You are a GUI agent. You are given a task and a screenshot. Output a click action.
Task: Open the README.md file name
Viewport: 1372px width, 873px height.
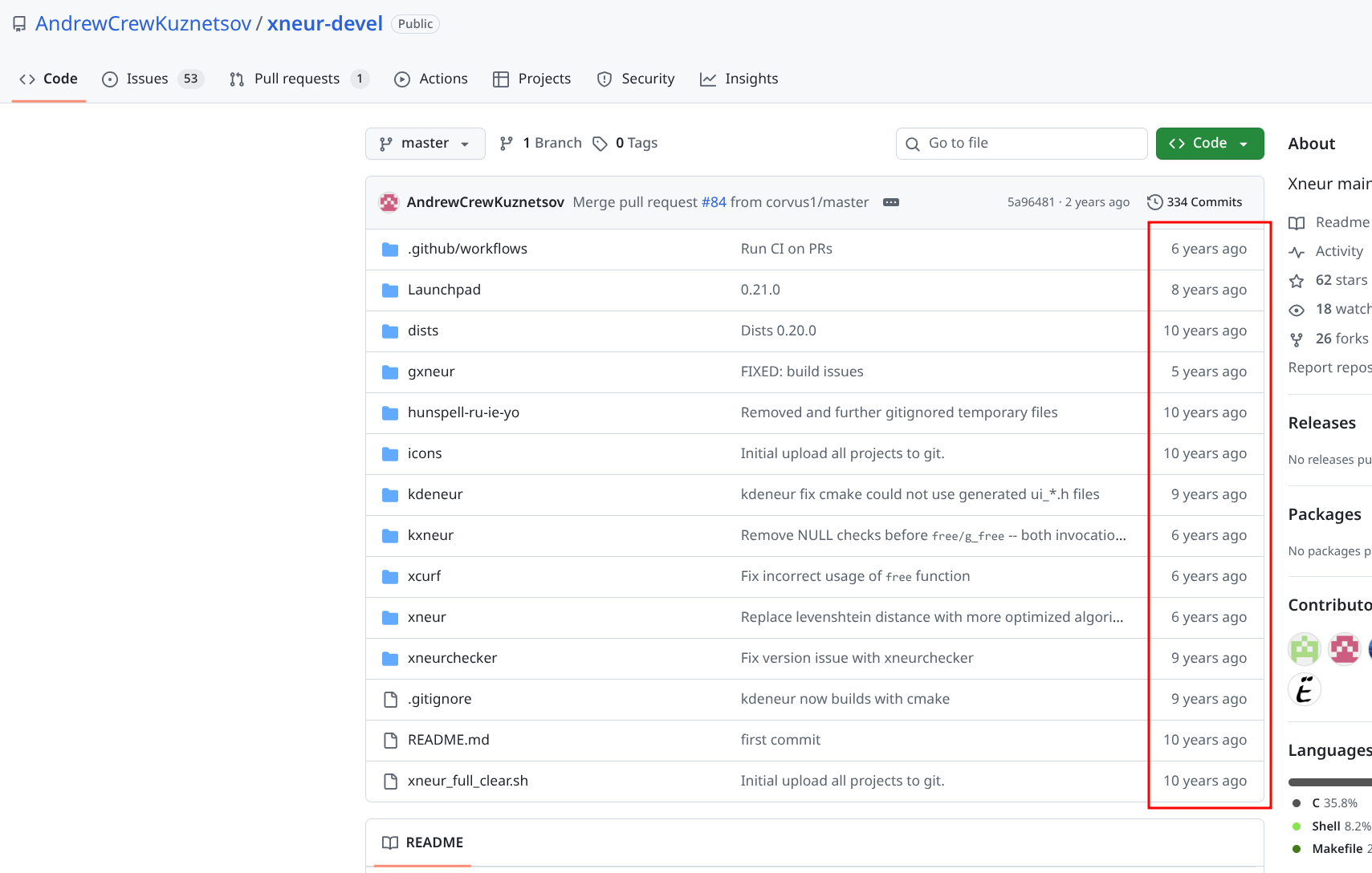coord(449,740)
